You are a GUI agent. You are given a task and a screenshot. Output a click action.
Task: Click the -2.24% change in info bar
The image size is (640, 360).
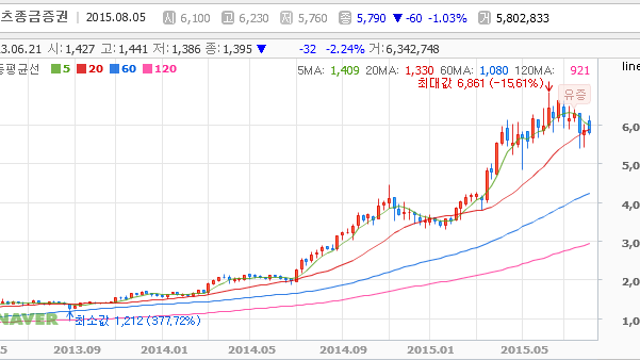coord(345,49)
